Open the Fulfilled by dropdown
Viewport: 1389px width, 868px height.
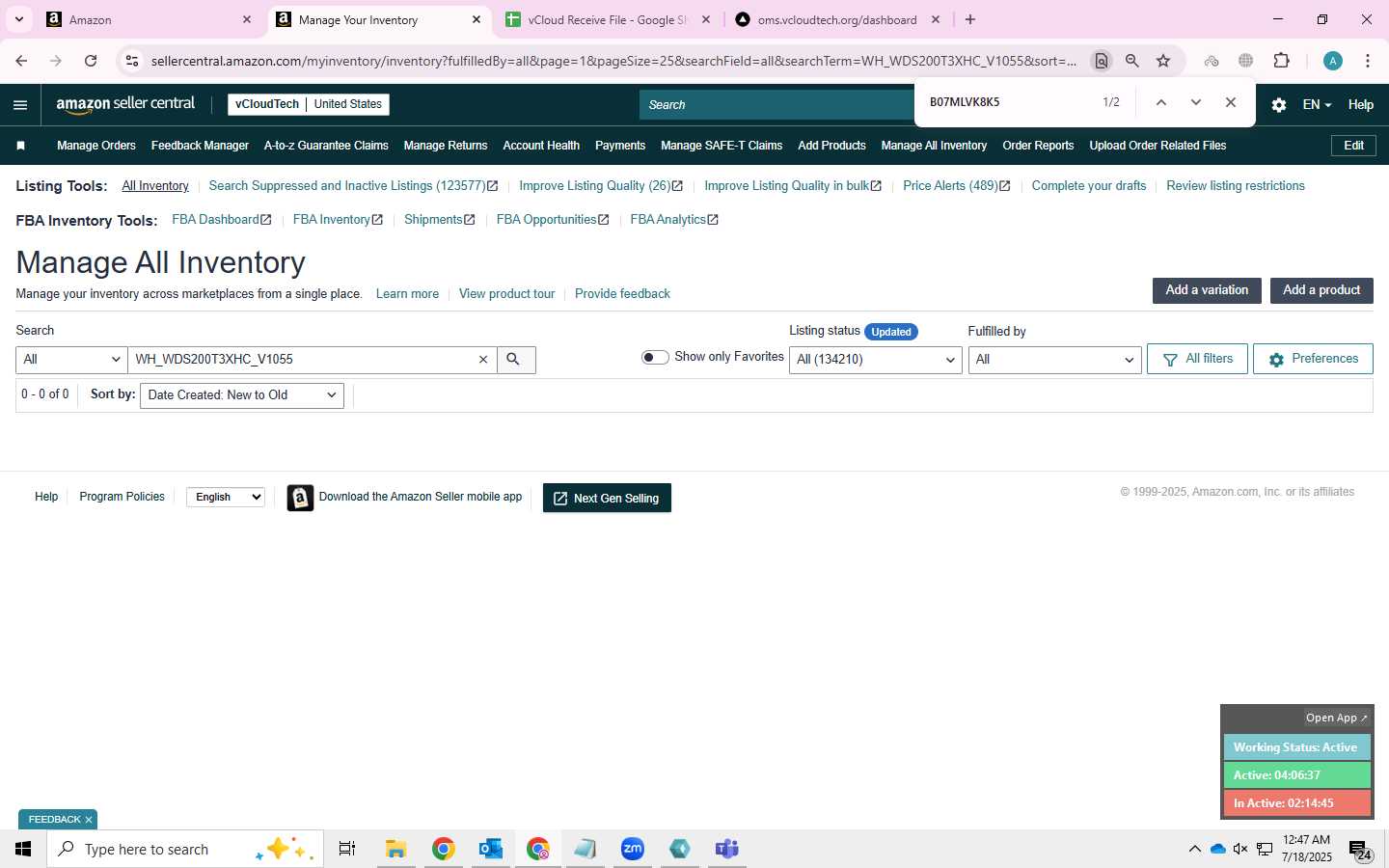(1054, 360)
